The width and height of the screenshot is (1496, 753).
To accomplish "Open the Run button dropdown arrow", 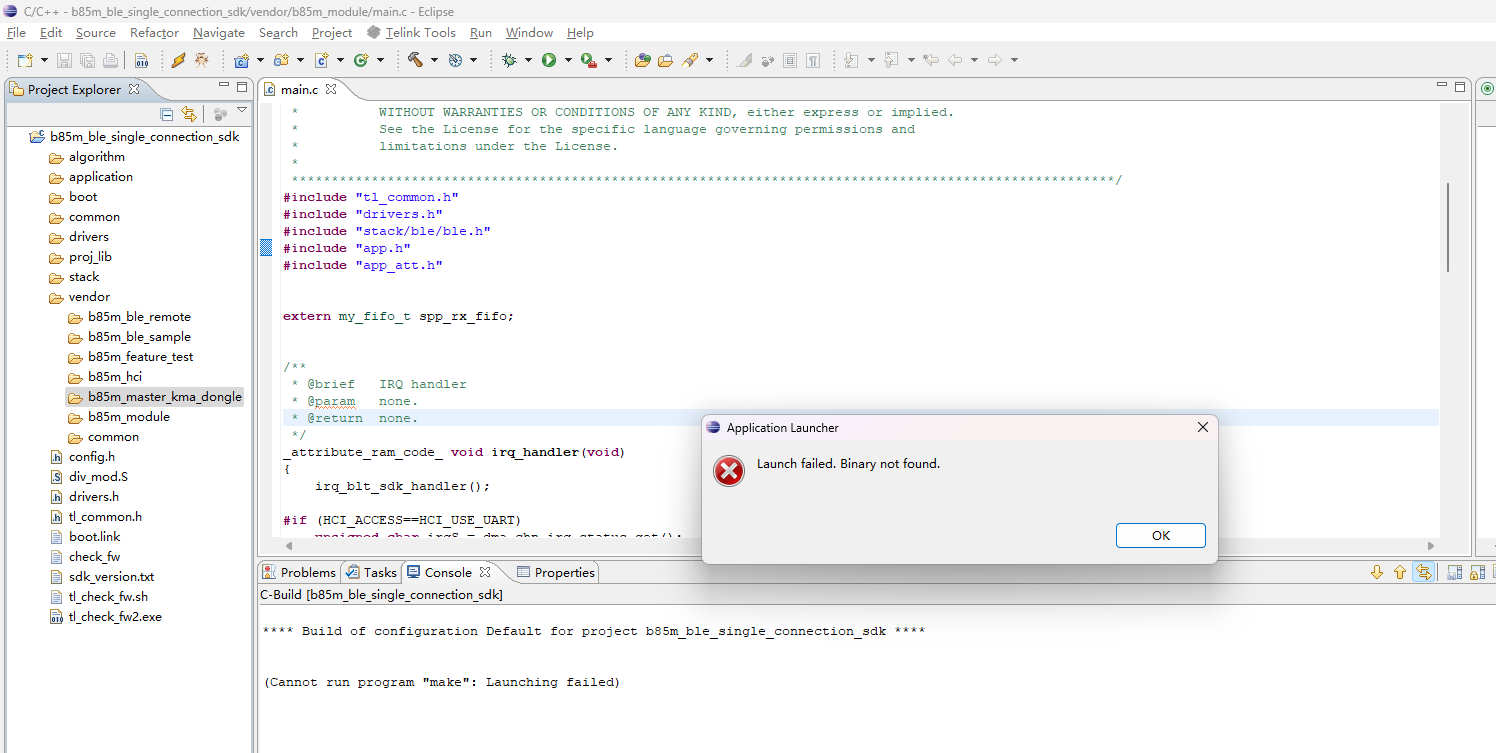I will [x=567, y=60].
